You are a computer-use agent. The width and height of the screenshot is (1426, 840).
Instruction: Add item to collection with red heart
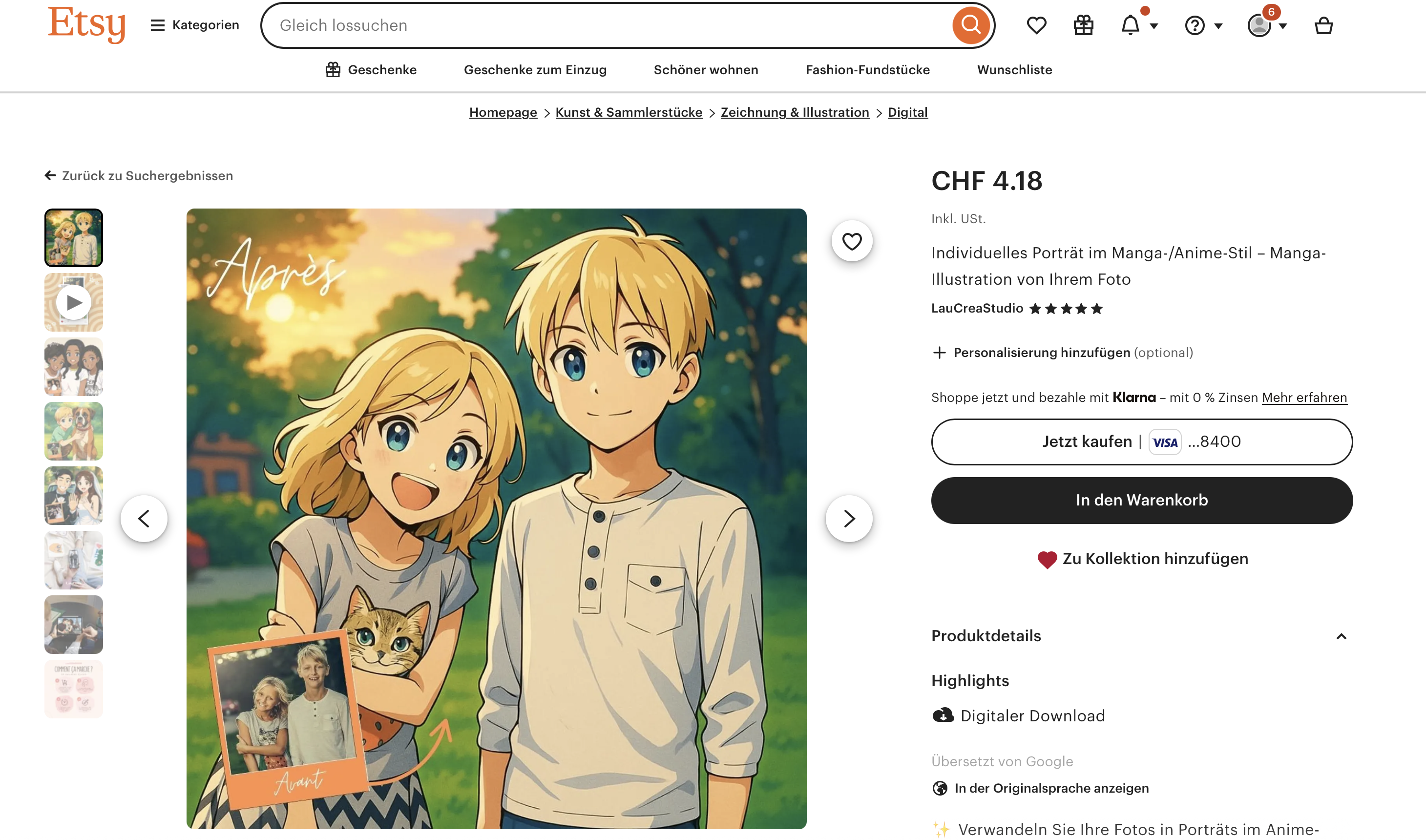tap(1142, 559)
